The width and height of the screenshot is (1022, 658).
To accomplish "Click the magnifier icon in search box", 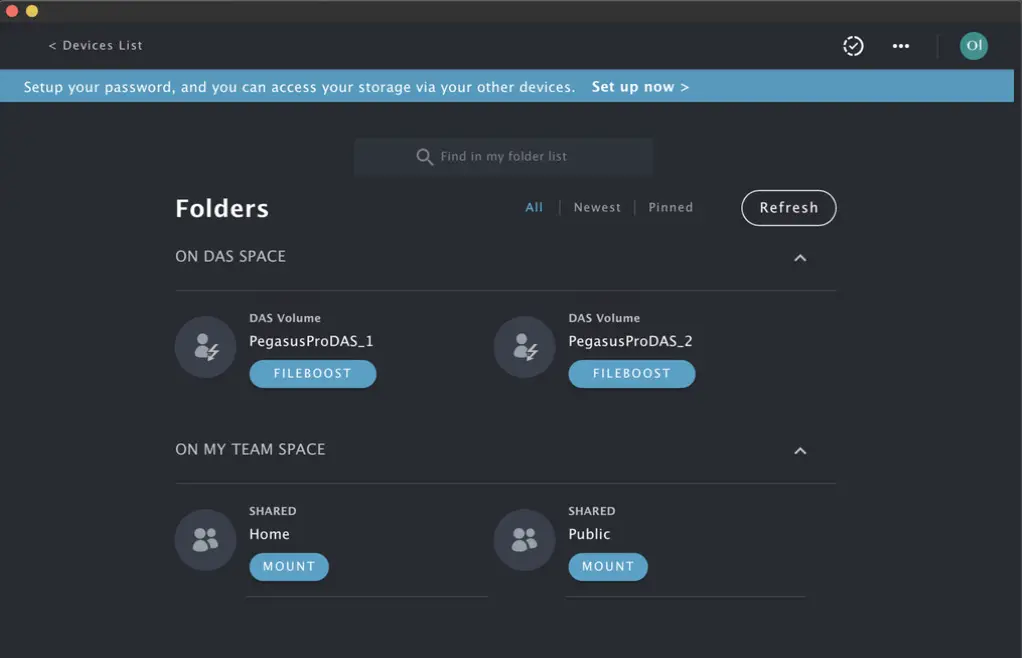I will click(424, 156).
